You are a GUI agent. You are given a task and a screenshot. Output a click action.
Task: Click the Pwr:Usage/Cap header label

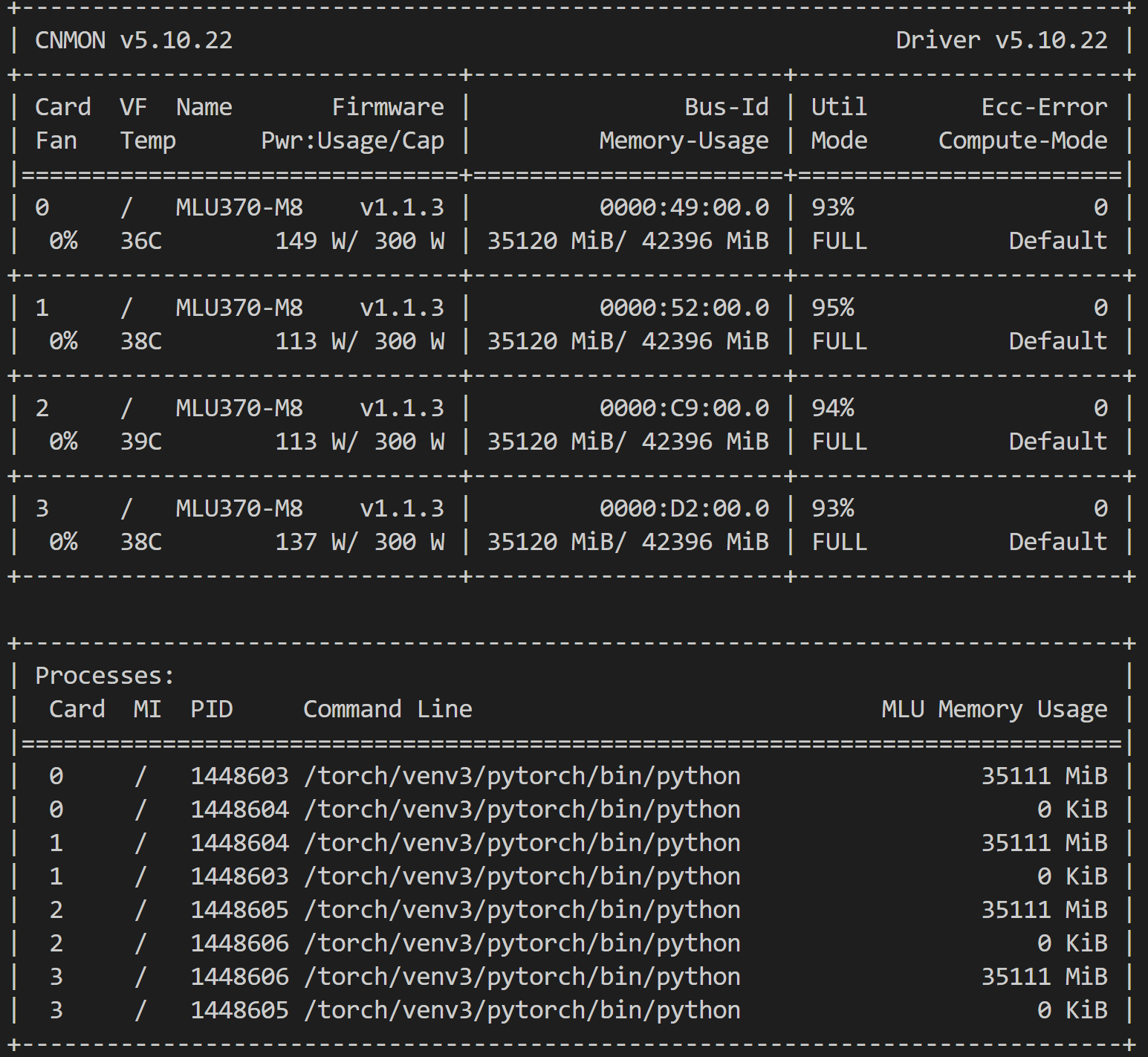tap(353, 140)
